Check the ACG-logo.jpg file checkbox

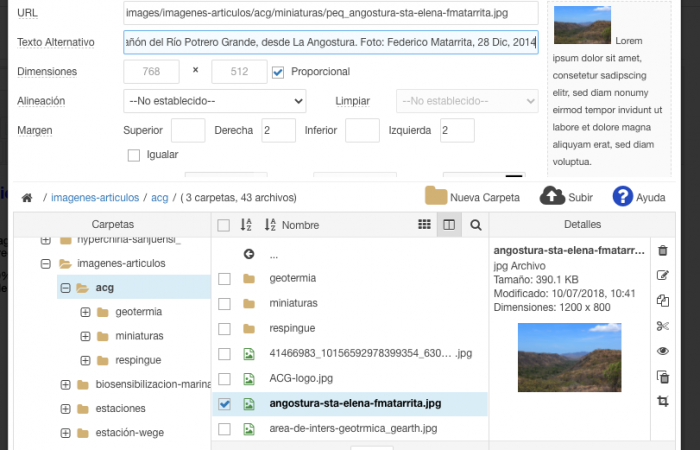[224, 379]
